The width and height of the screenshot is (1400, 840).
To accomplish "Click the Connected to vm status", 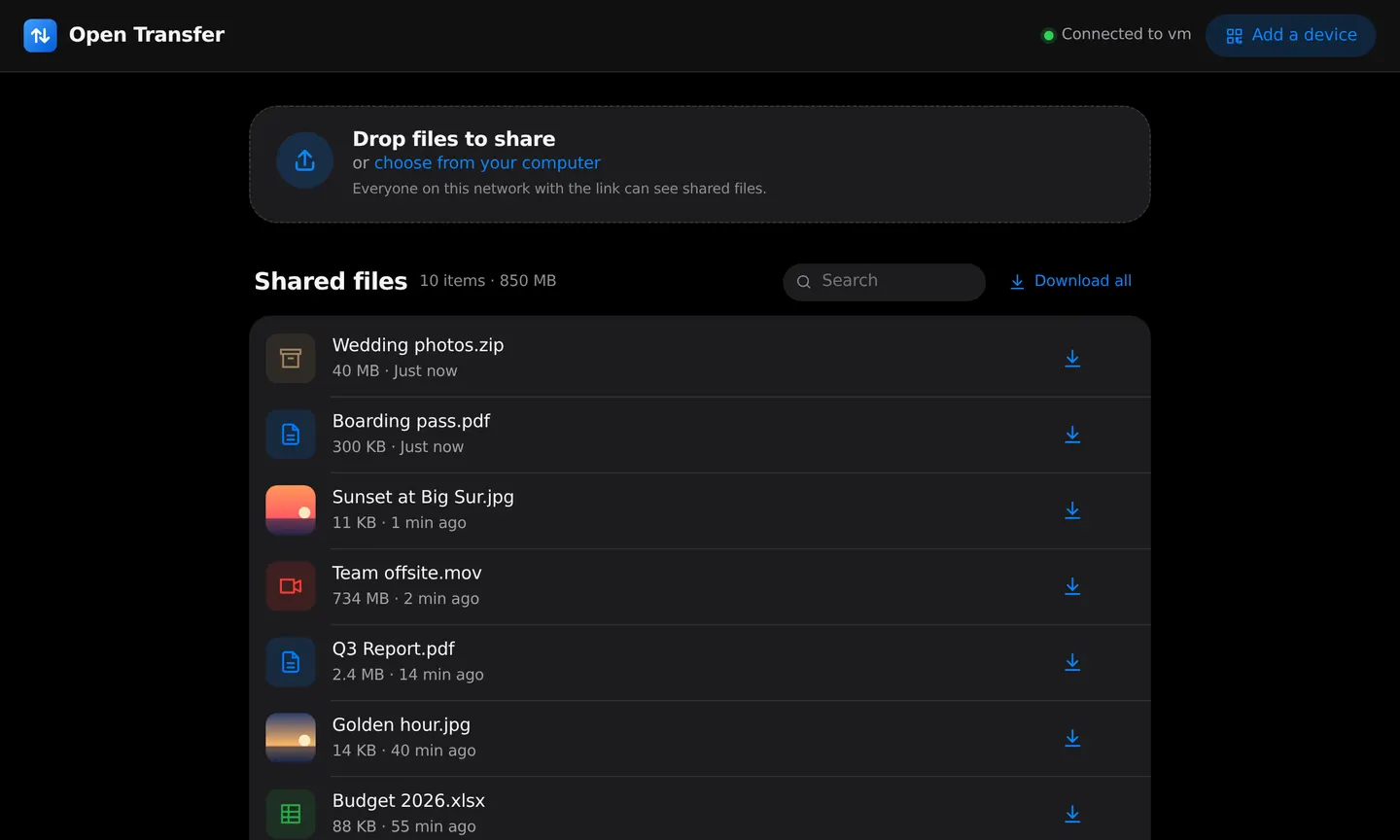I will pyautogui.click(x=1116, y=35).
